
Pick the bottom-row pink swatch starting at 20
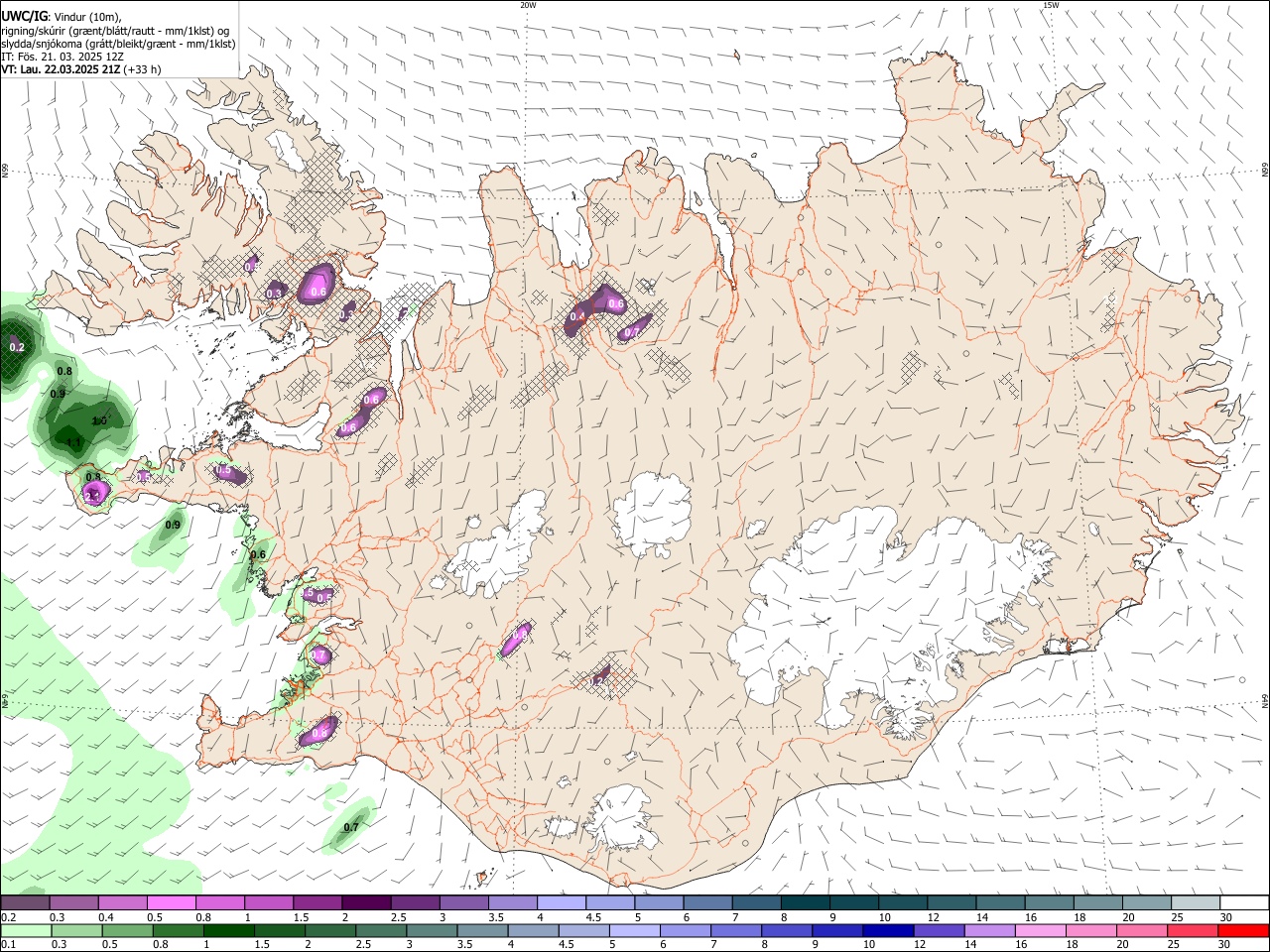[x=1143, y=930]
